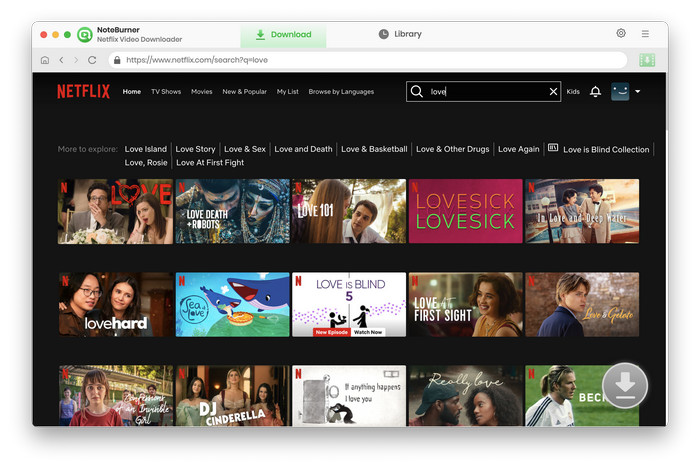Open Browse by Languages menu
Image resolution: width=700 pixels, height=469 pixels.
(341, 91)
